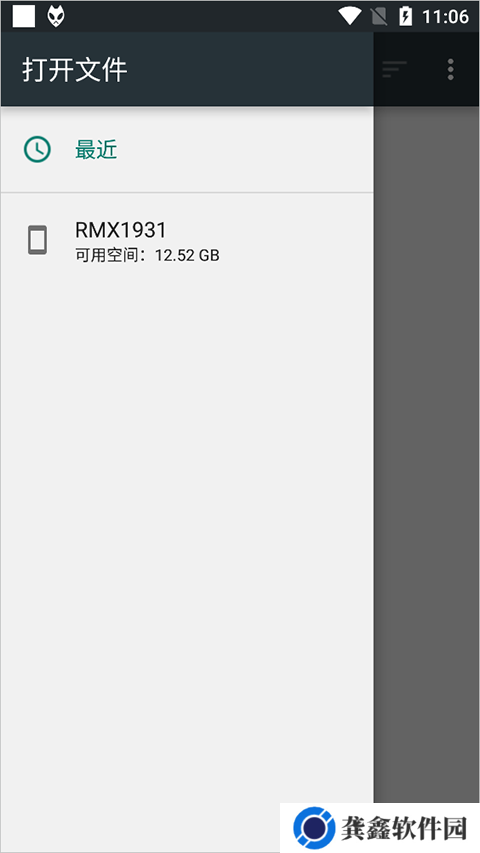Viewport: 480px width, 853px height.
Task: Tap the 11:06 clock in status bar
Action: (x=445, y=17)
